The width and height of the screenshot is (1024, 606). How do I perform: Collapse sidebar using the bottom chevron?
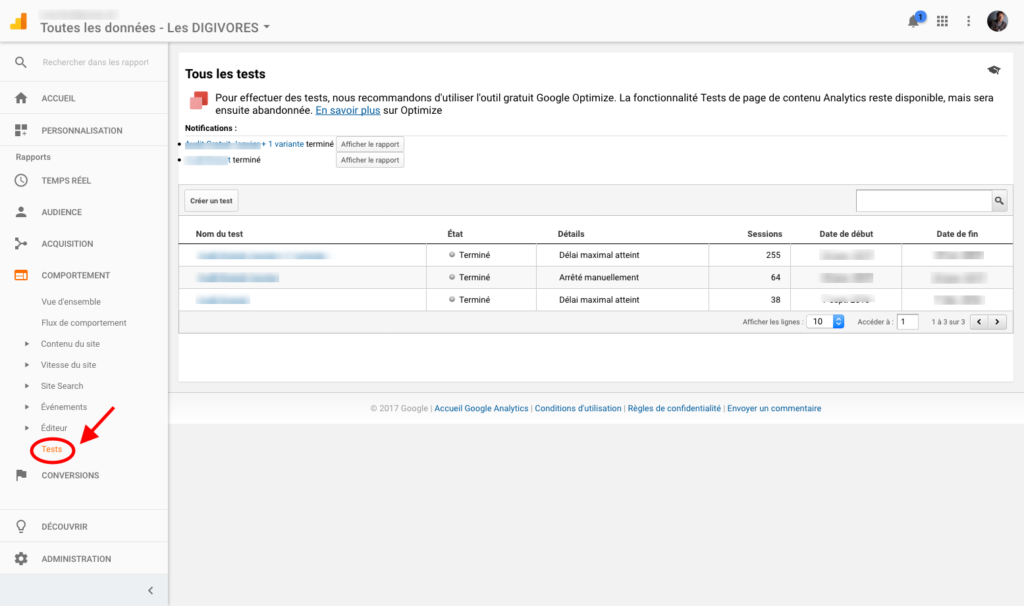[x=151, y=590]
